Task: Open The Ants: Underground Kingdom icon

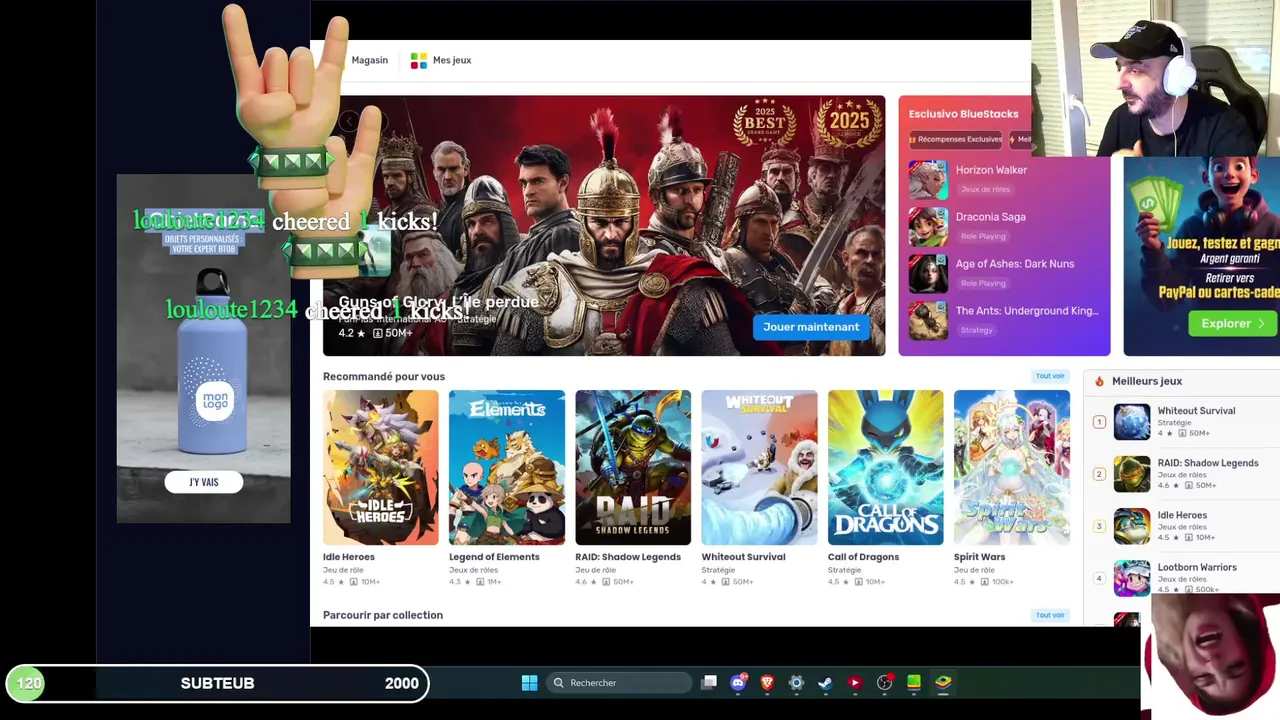Action: point(927,321)
